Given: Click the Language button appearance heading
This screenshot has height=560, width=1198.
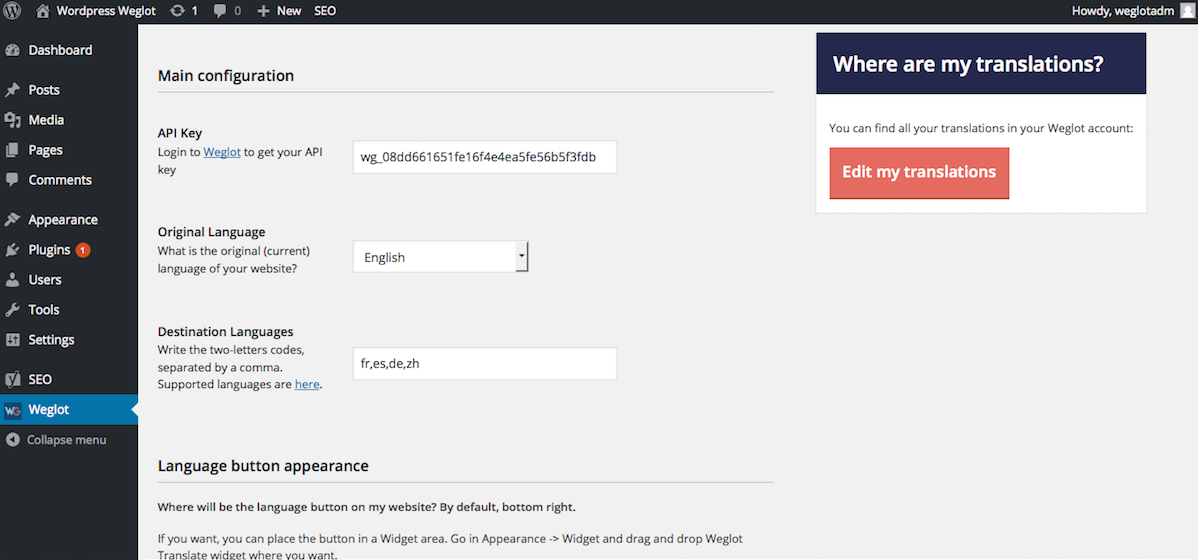Looking at the screenshot, I should pos(264,465).
